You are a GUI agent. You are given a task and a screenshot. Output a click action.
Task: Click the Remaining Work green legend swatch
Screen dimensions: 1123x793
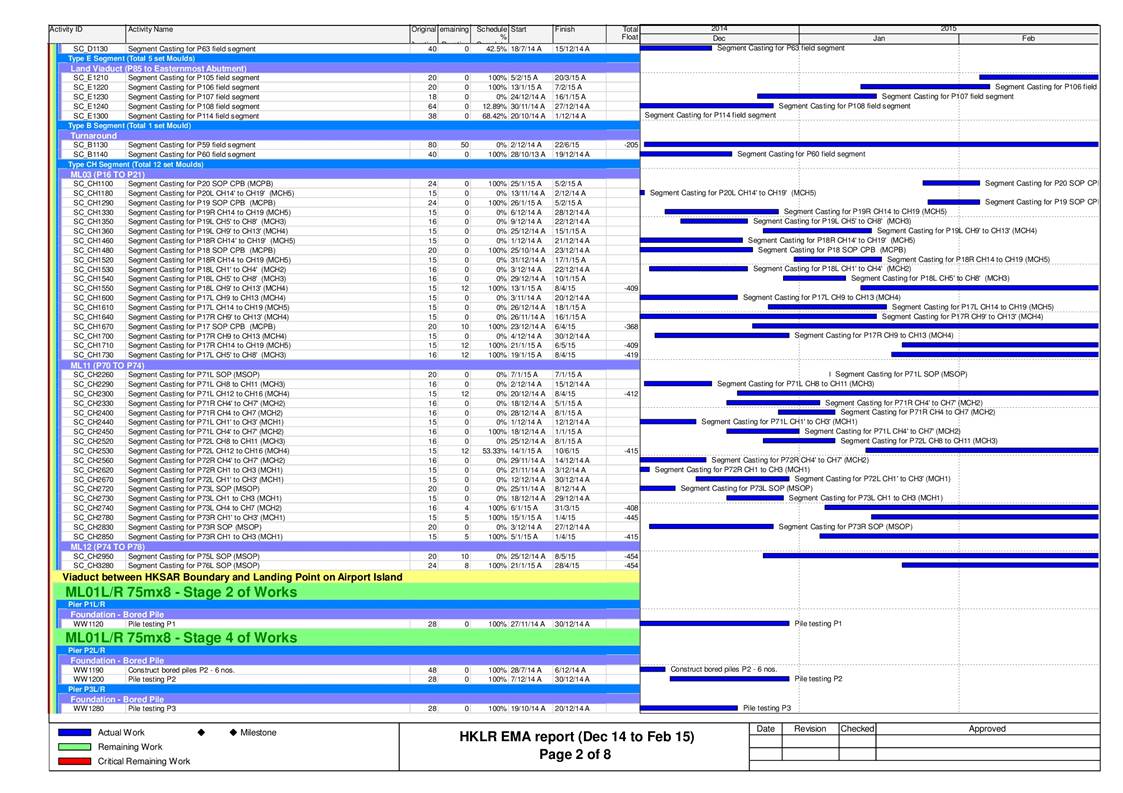pos(73,747)
